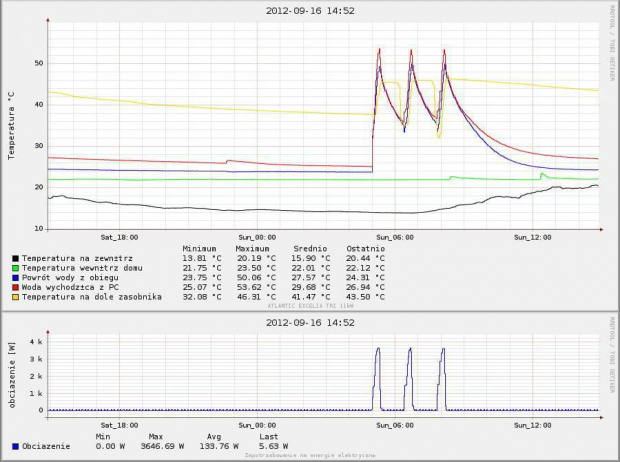Click the obciazenie [W] vertical axis label
Image resolution: width=620 pixels, height=462 pixels.
(x=12, y=374)
